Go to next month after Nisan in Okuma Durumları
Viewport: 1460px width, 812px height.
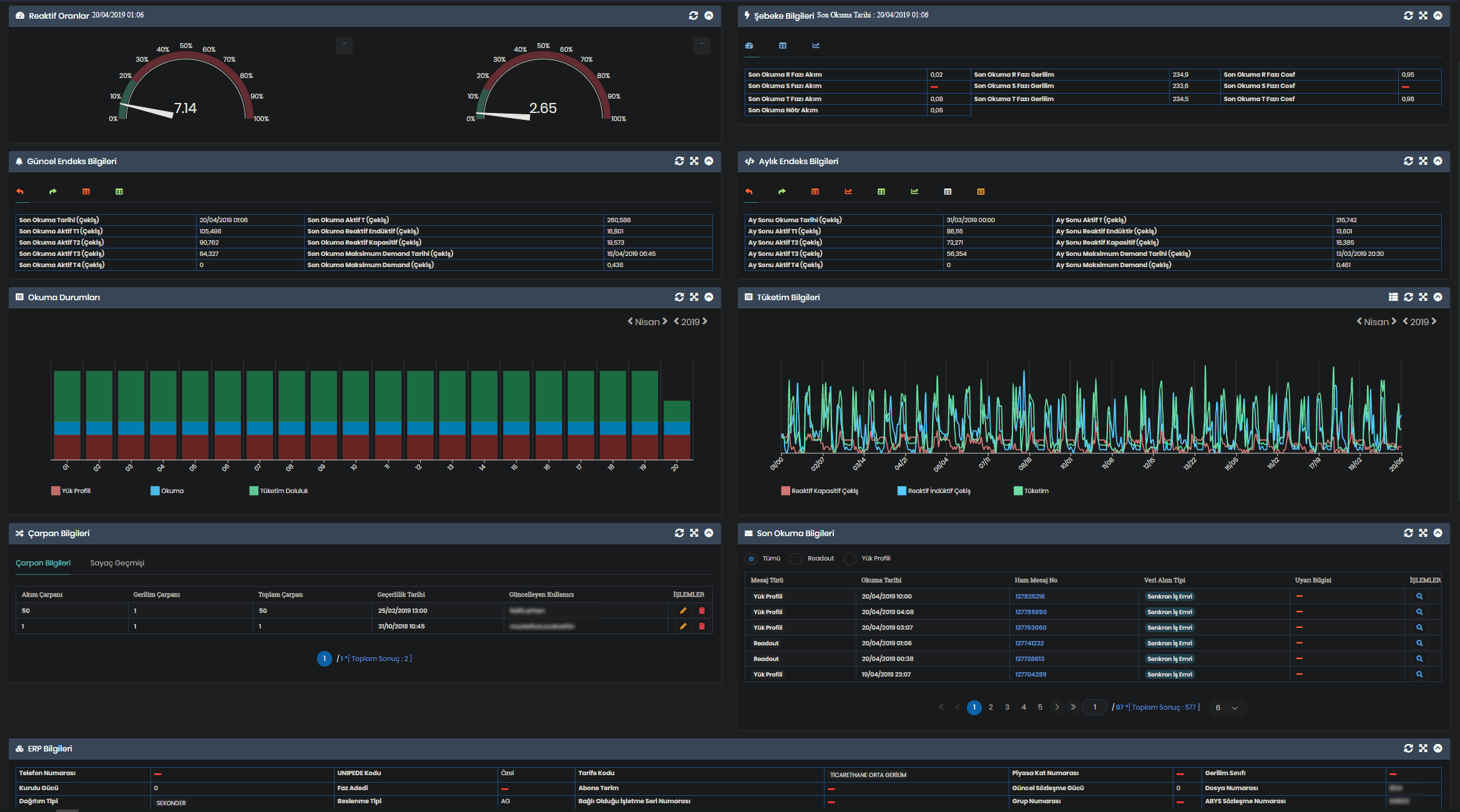[665, 321]
